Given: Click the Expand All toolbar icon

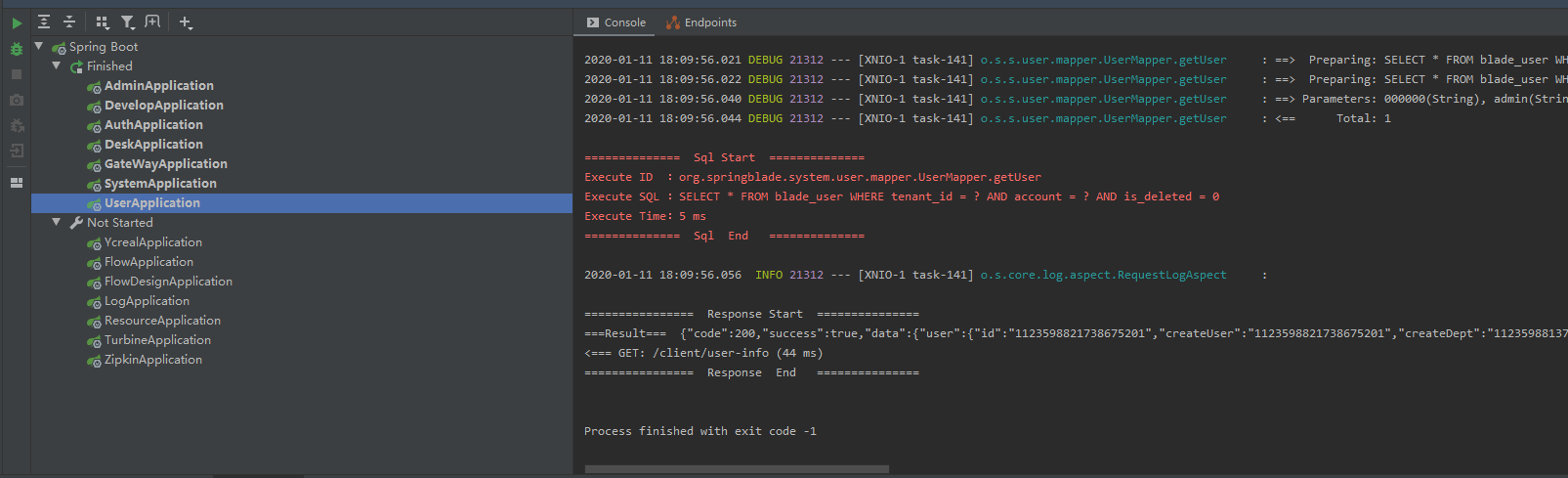Looking at the screenshot, I should tap(44, 22).
